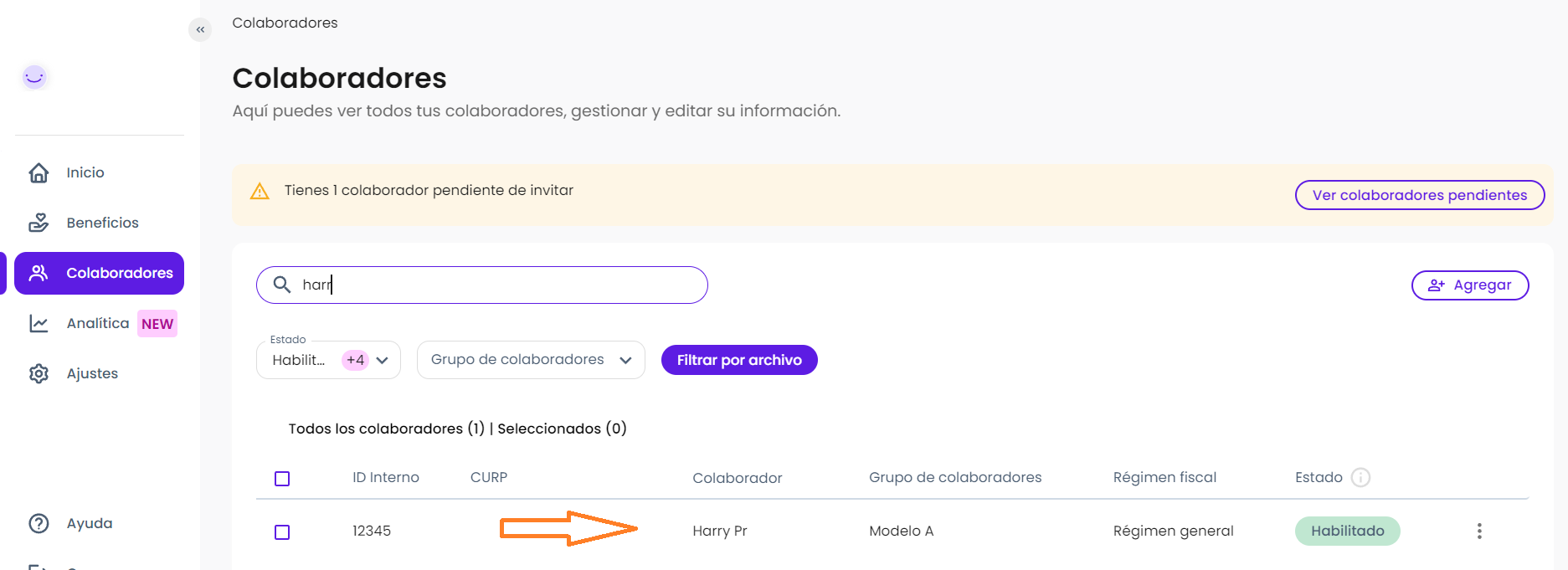The width and height of the screenshot is (1568, 570).
Task: Toggle the select-all checkbox in table header
Action: pos(282,479)
